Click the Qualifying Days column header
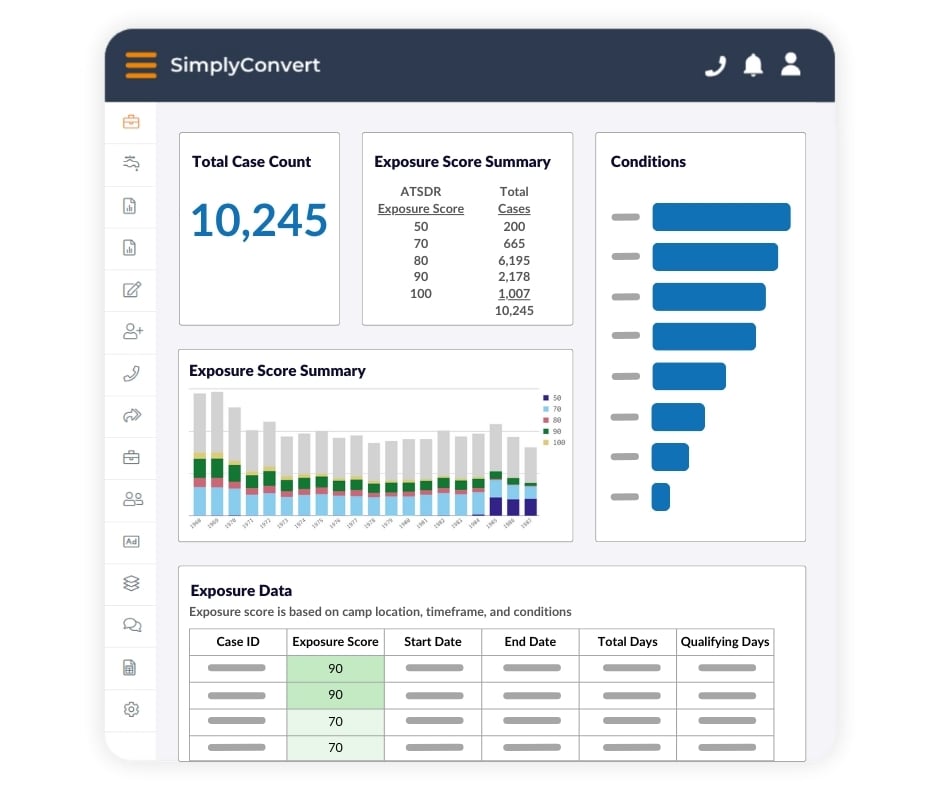 click(x=725, y=642)
